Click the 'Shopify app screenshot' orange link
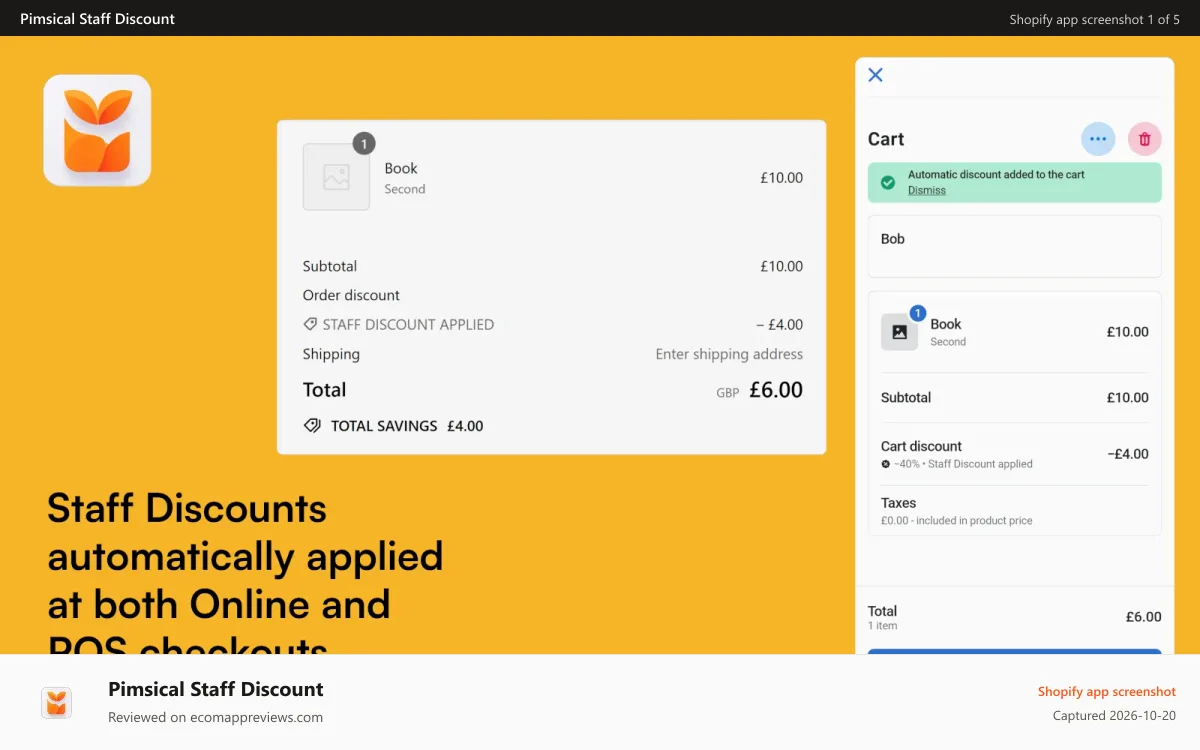The width and height of the screenshot is (1200, 750). [1107, 691]
